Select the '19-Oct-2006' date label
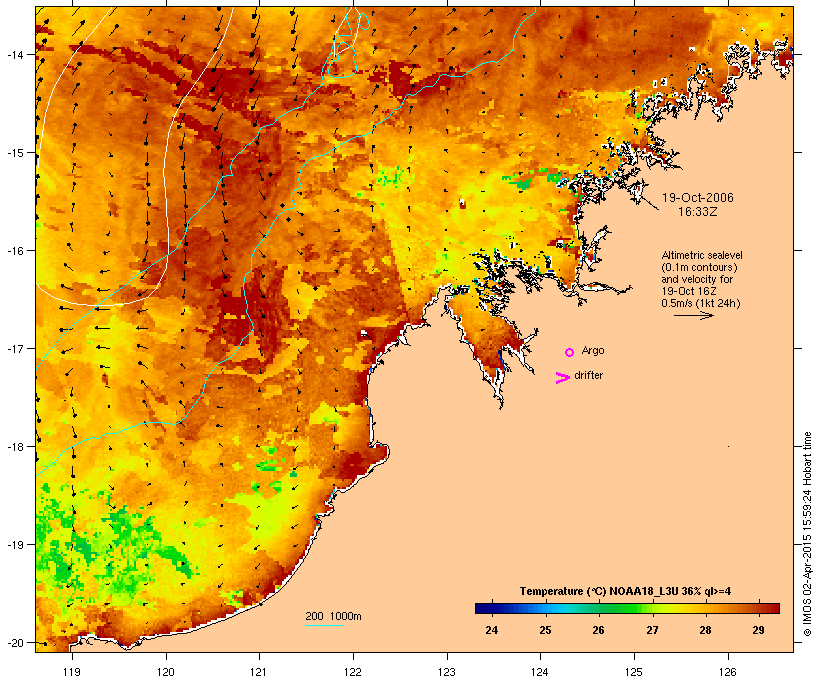820x680 pixels. [x=698, y=198]
